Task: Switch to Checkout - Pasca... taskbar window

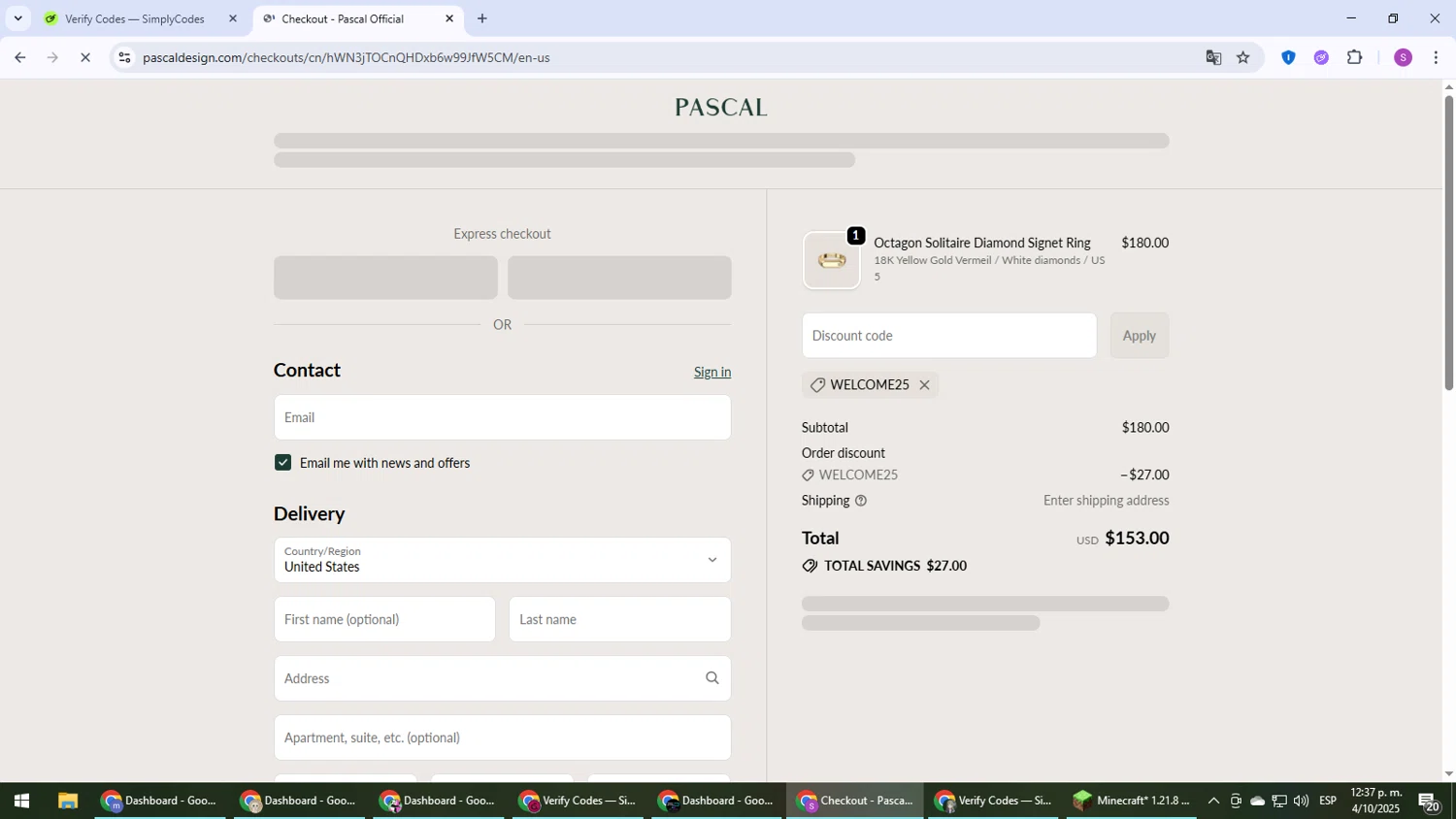Action: pyautogui.click(x=856, y=801)
